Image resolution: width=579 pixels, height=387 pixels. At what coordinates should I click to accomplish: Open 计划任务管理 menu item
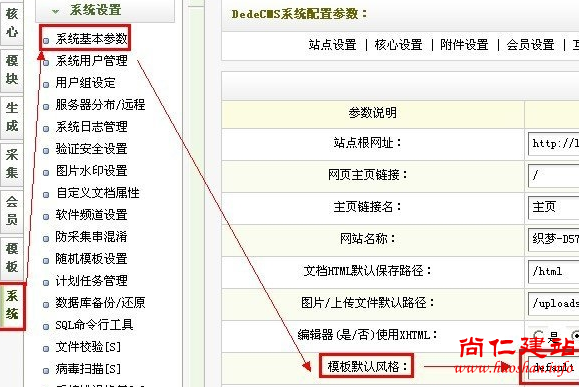92,281
